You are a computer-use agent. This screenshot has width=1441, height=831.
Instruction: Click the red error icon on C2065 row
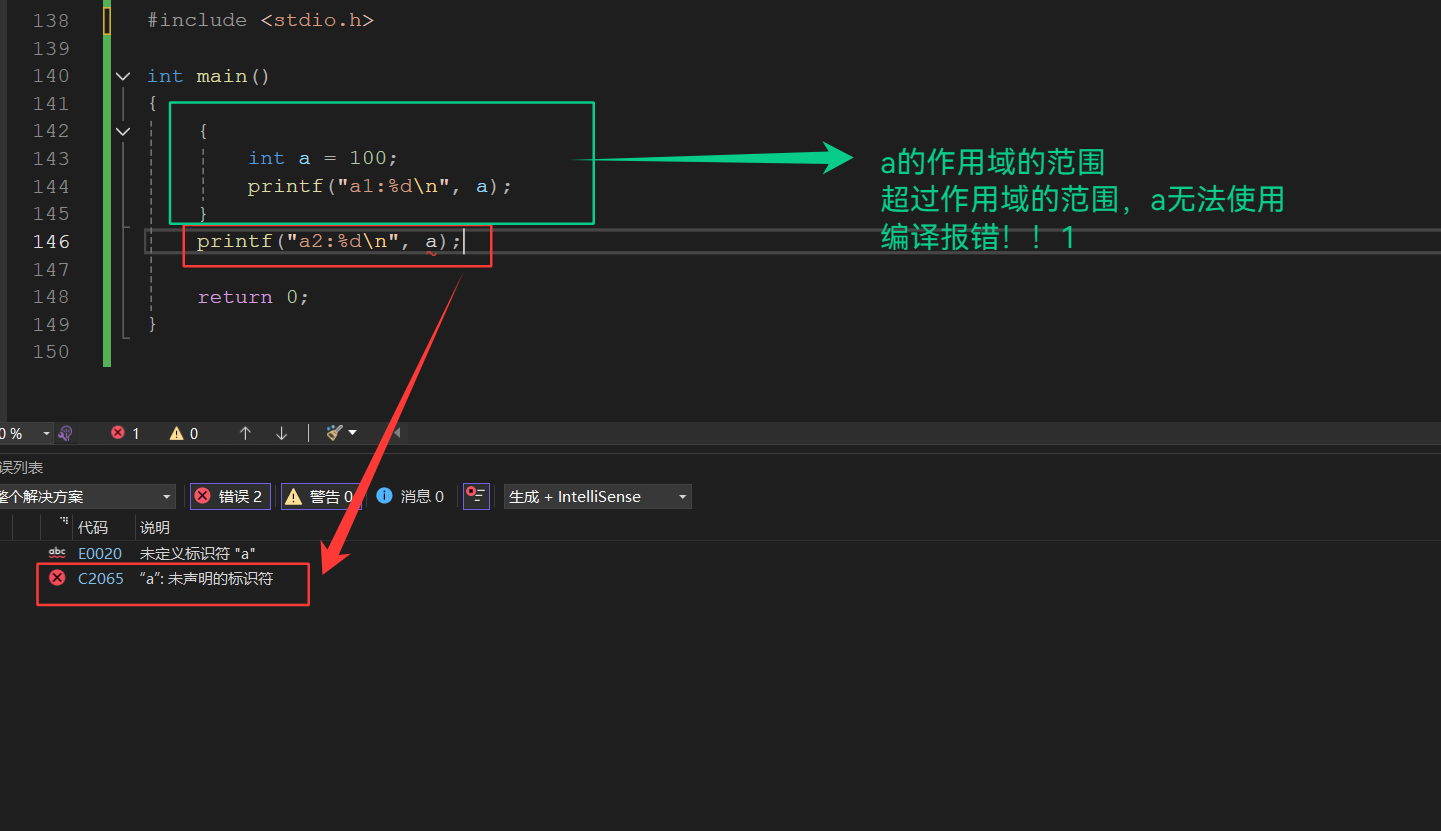(57, 577)
